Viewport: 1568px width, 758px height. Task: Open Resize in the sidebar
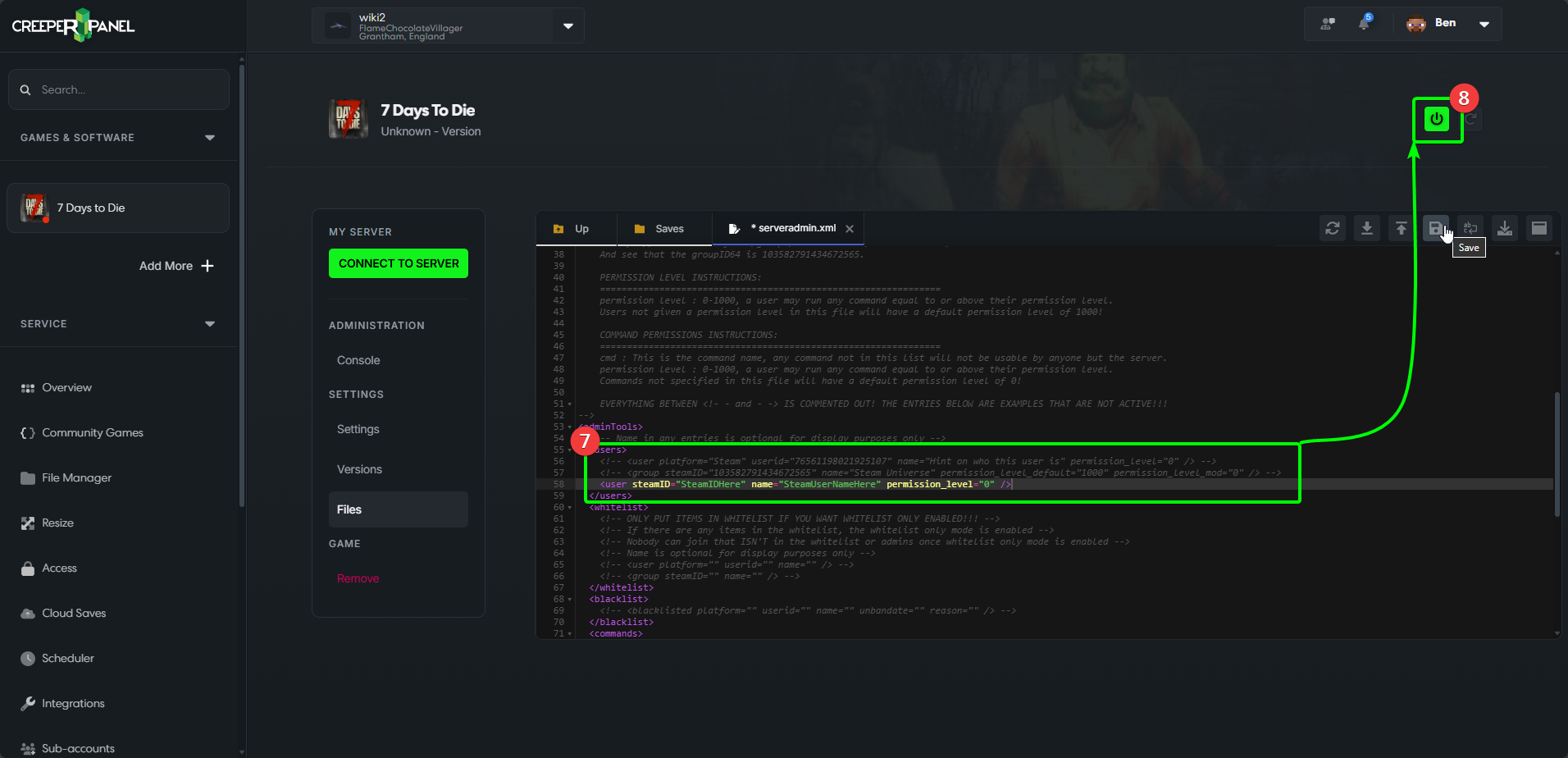[47, 523]
